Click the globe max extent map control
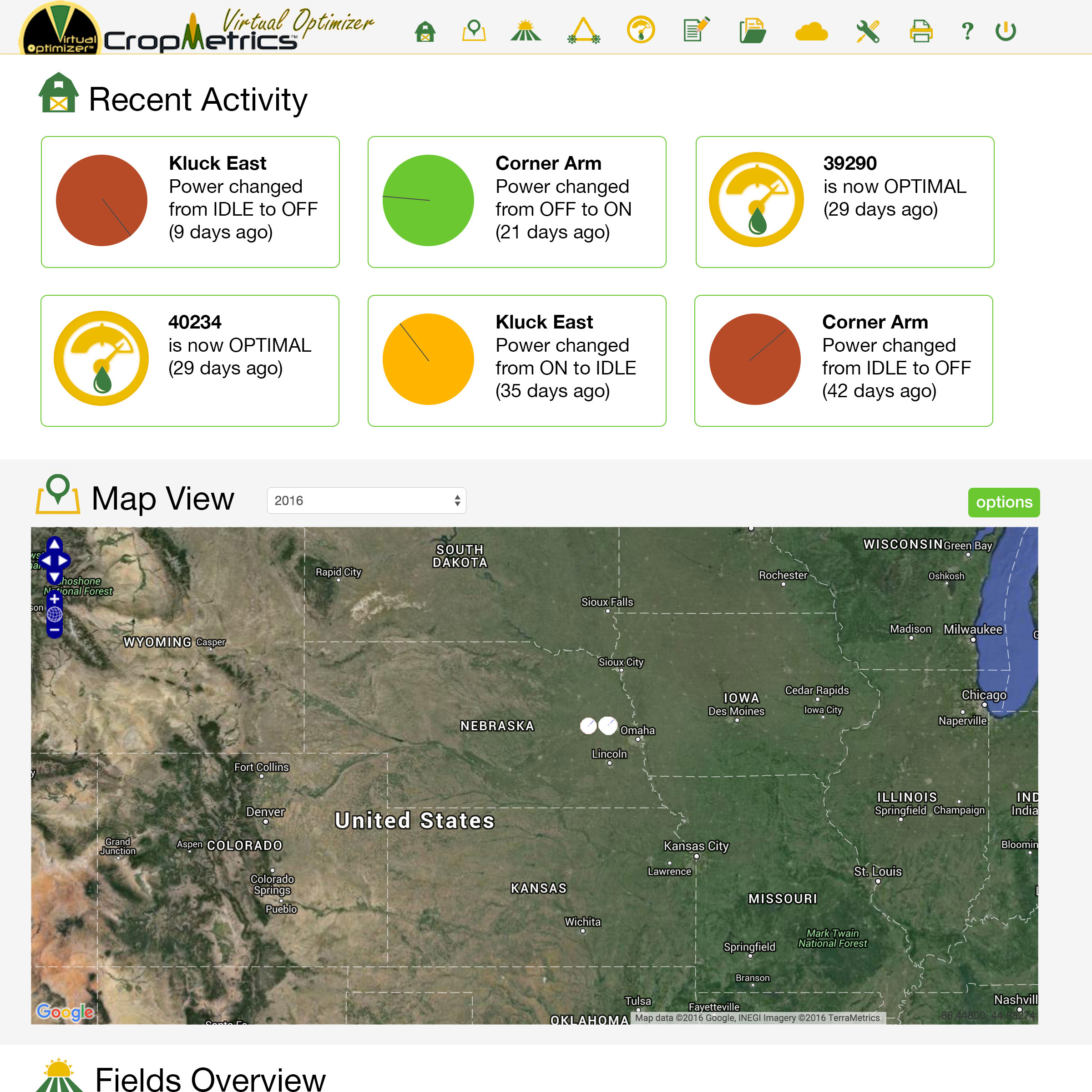1092x1092 pixels. point(54,614)
